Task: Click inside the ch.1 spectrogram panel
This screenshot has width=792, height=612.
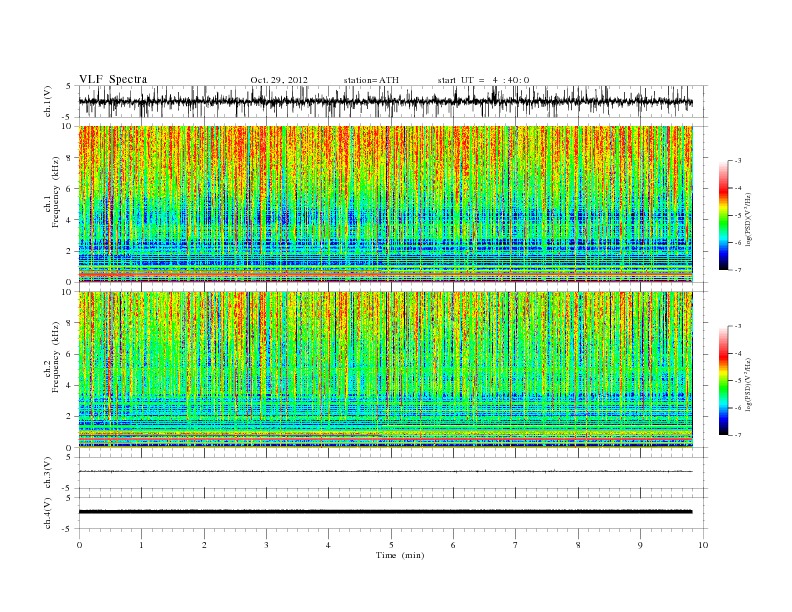Action: tap(385, 204)
